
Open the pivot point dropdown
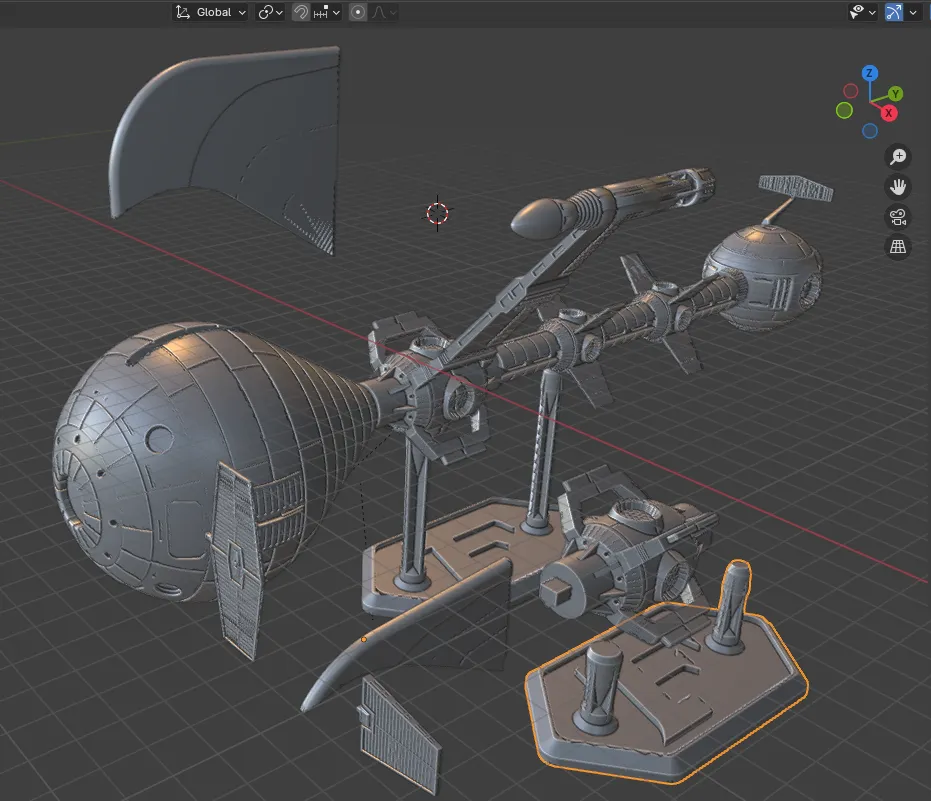[x=271, y=12]
